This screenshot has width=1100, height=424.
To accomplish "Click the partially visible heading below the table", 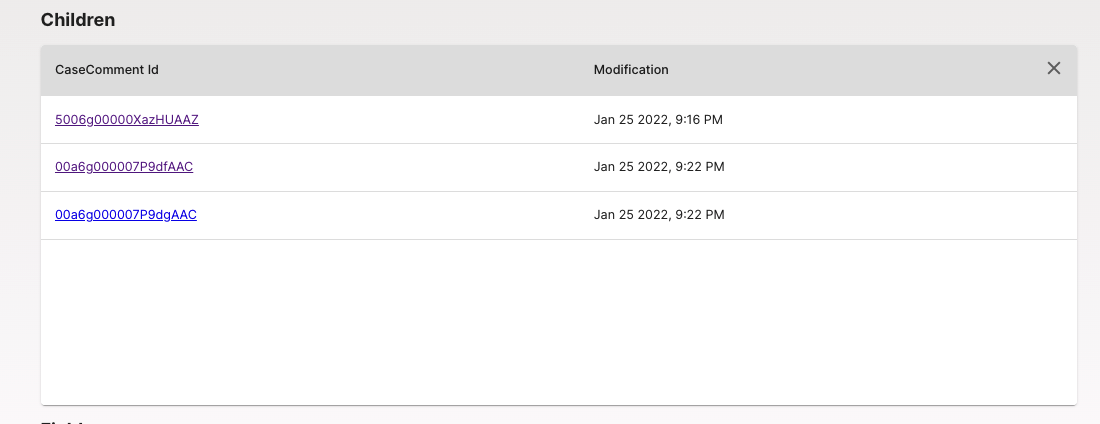I will pyautogui.click(x=62, y=422).
